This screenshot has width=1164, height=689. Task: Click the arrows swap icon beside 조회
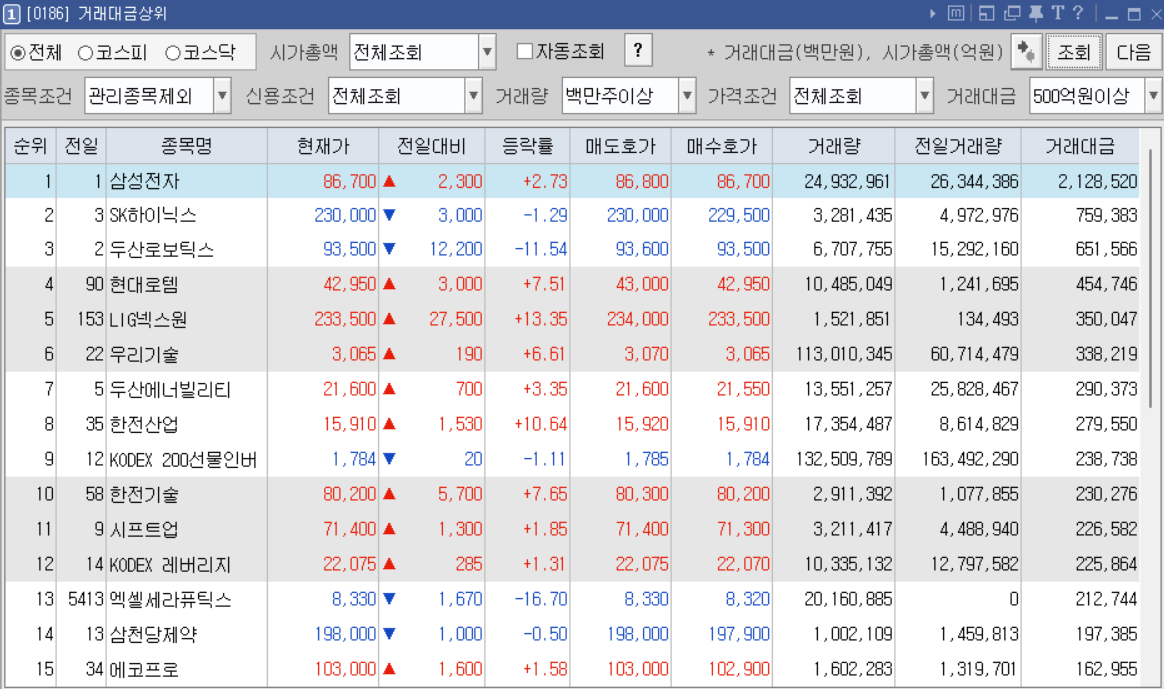point(1026,51)
